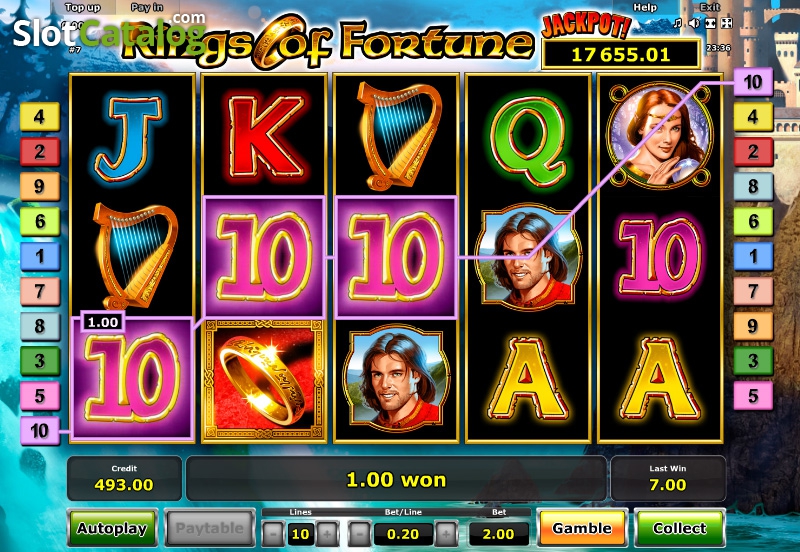Viewport: 800px width, 552px height.
Task: Toggle widescreen stretch icon
Action: (710, 23)
